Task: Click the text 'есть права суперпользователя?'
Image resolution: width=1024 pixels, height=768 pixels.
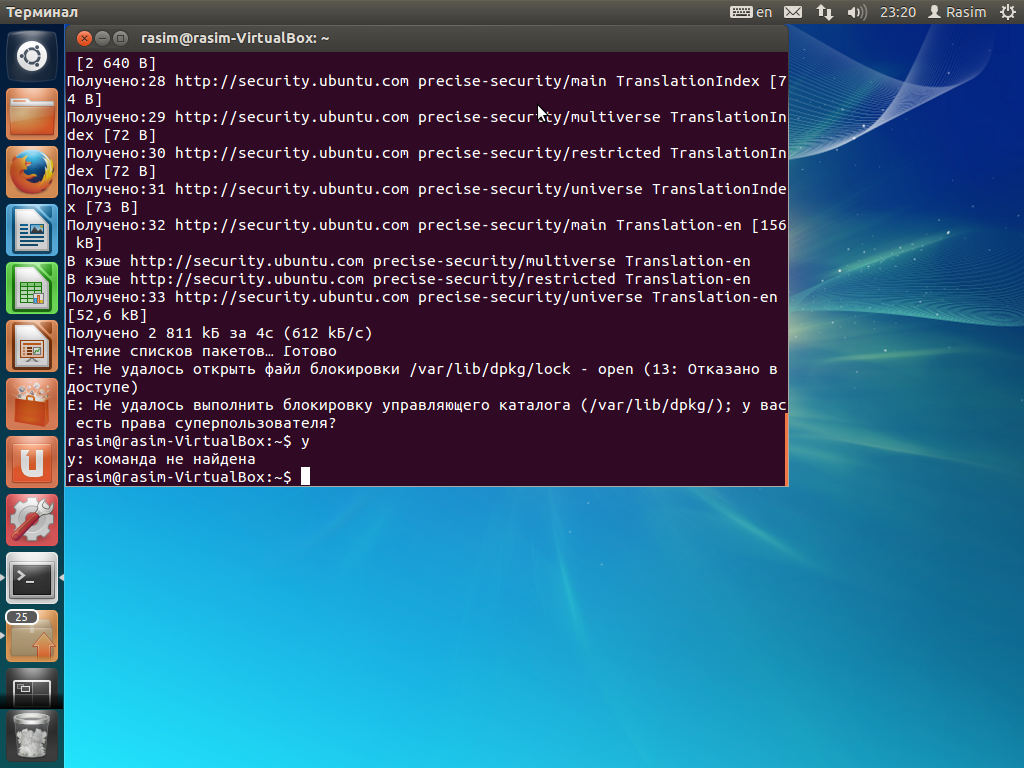Action: click(x=206, y=423)
